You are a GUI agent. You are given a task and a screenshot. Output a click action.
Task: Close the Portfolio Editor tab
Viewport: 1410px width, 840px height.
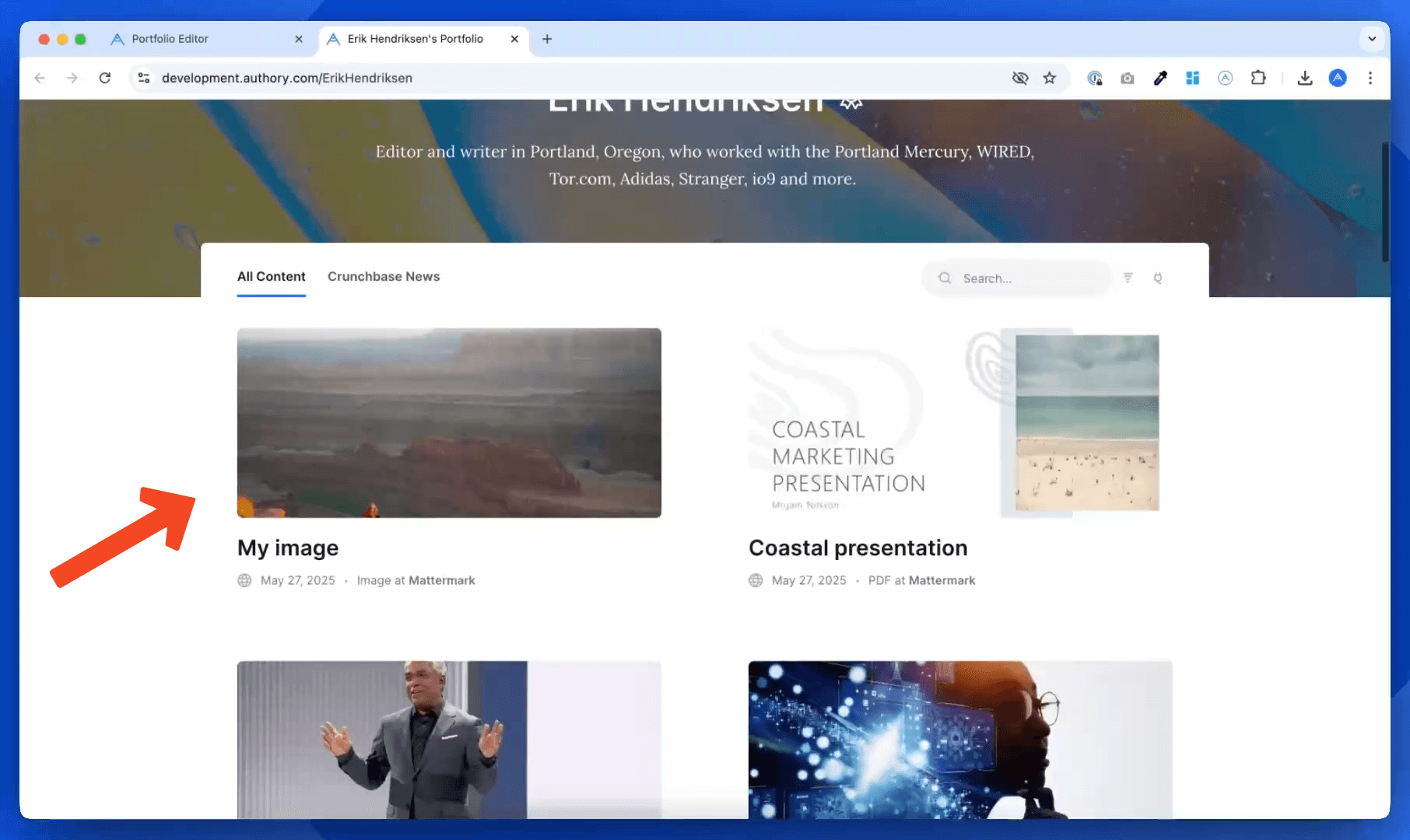pos(299,39)
